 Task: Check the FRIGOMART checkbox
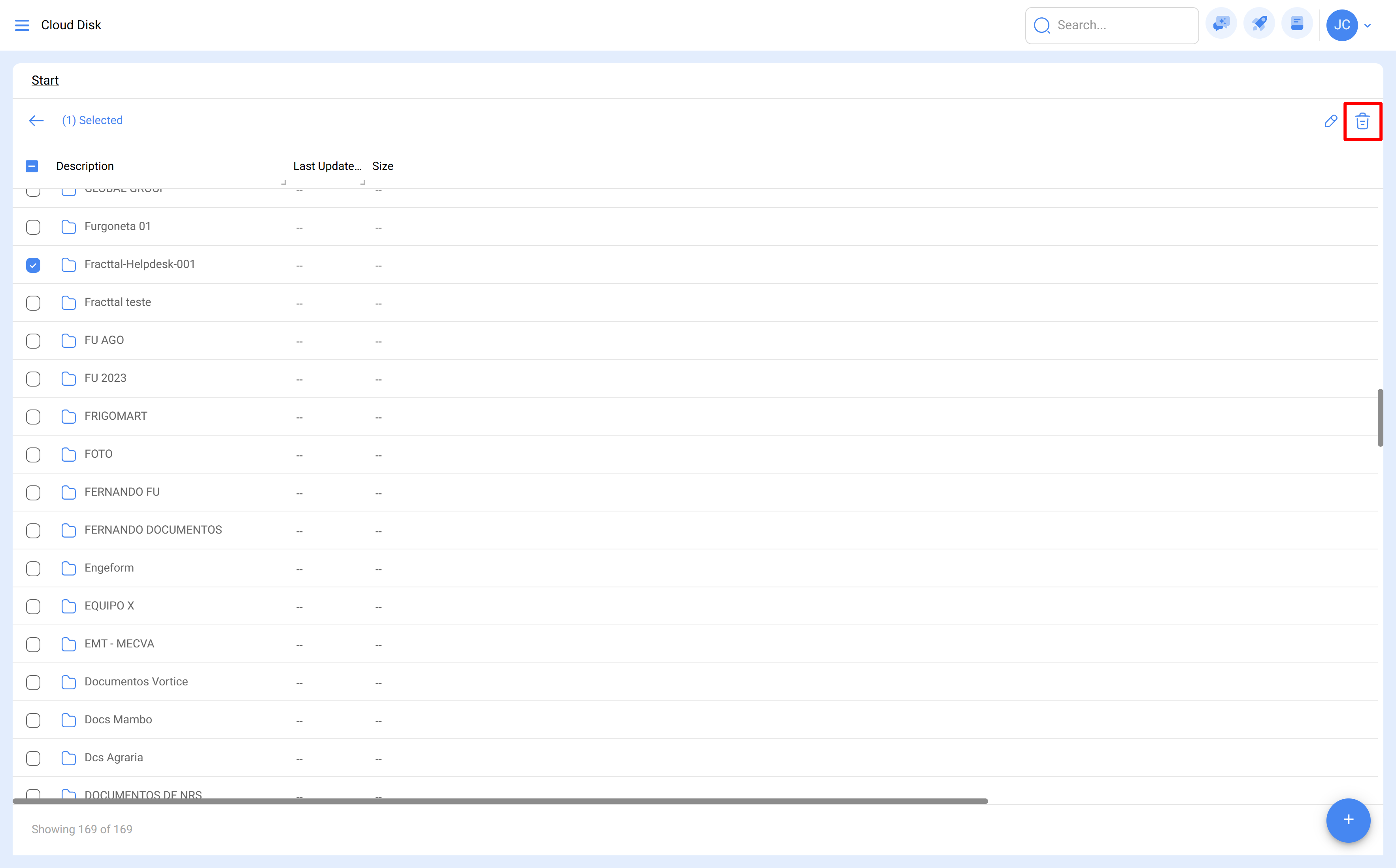(x=33, y=417)
